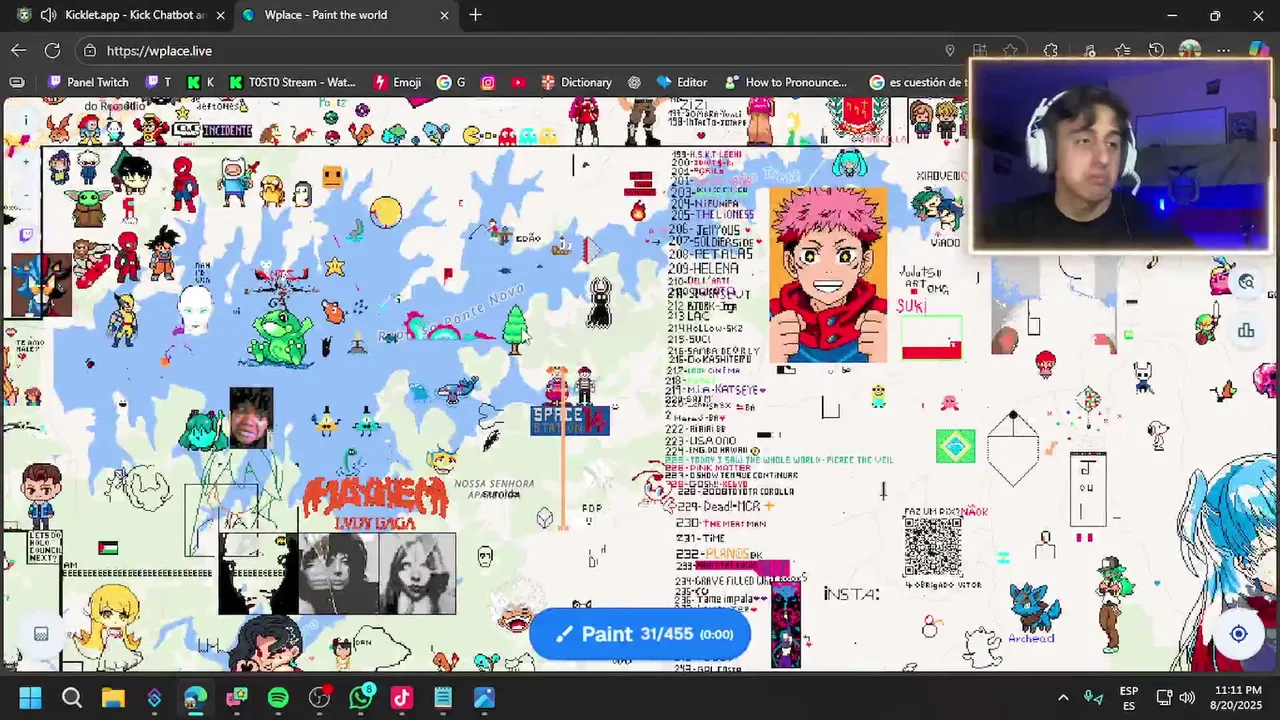Click the QR code pixel art
Screen dimensions: 1280x720
click(x=932, y=547)
